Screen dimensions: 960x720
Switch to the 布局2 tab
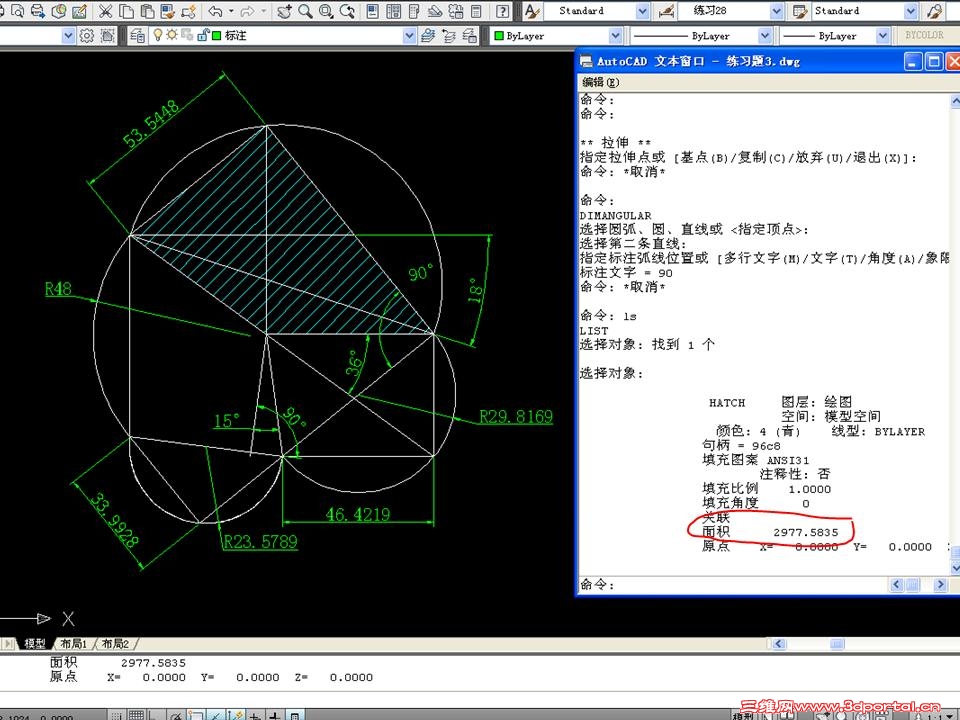coord(115,643)
